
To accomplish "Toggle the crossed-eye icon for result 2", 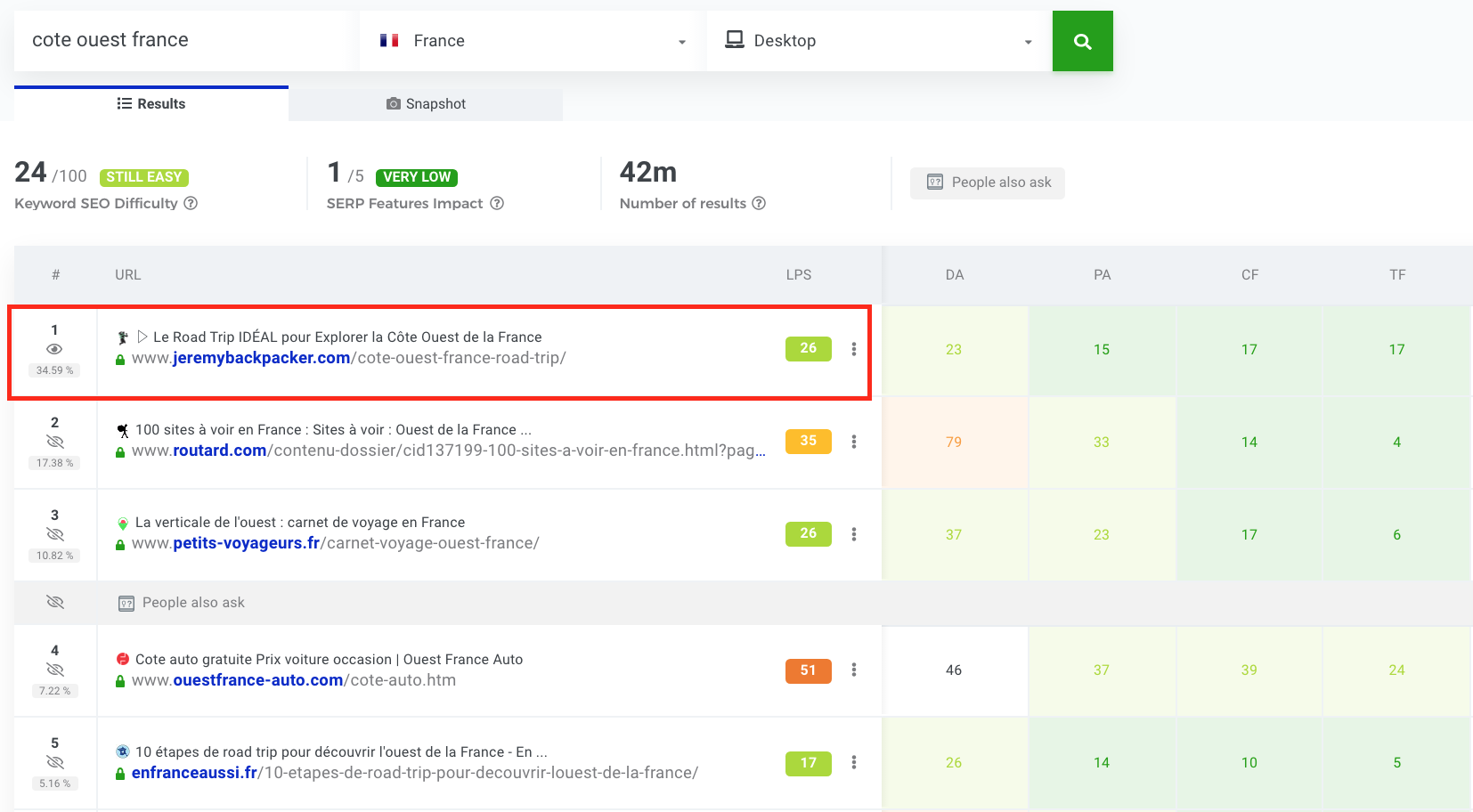I will (x=54, y=442).
